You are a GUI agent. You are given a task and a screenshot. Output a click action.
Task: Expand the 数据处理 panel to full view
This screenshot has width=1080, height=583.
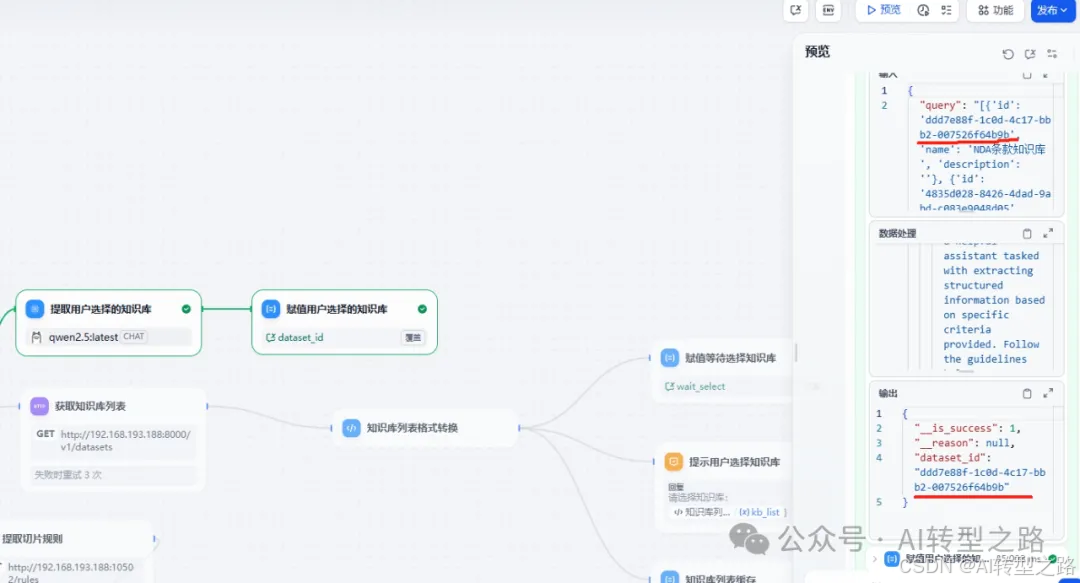click(x=1049, y=232)
